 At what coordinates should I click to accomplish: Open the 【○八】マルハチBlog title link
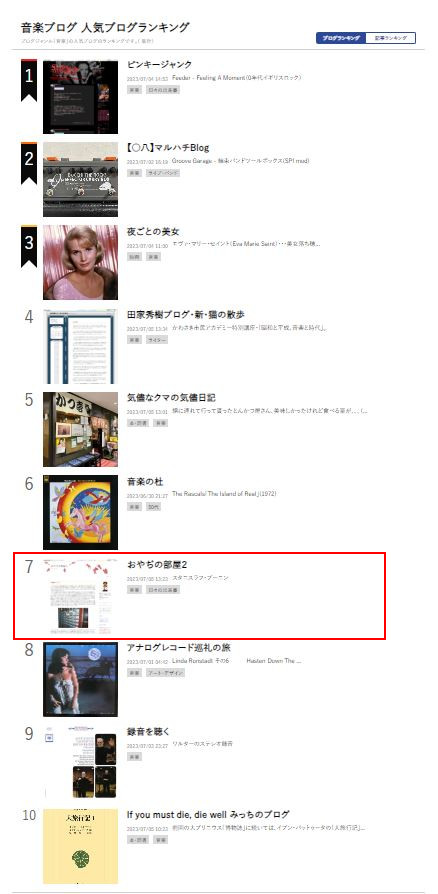tap(168, 148)
